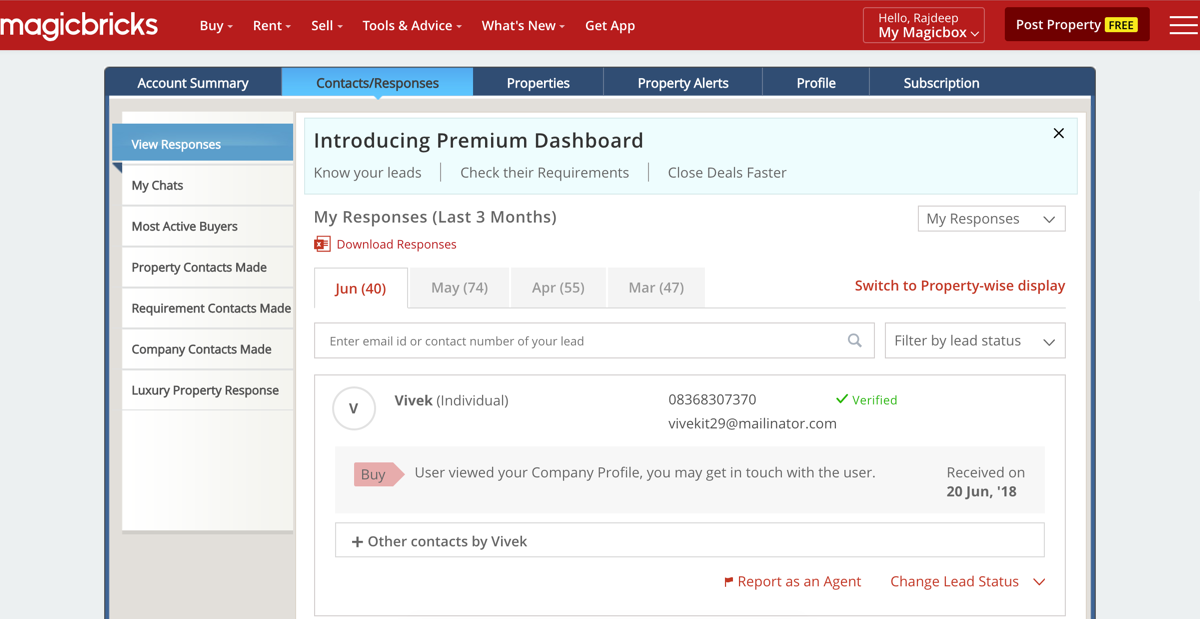Select My Chats in sidebar
1200x619 pixels.
(157, 185)
